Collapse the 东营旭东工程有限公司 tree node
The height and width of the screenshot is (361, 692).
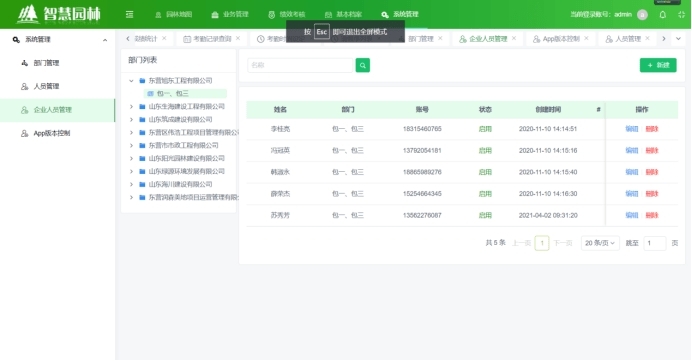point(131,81)
